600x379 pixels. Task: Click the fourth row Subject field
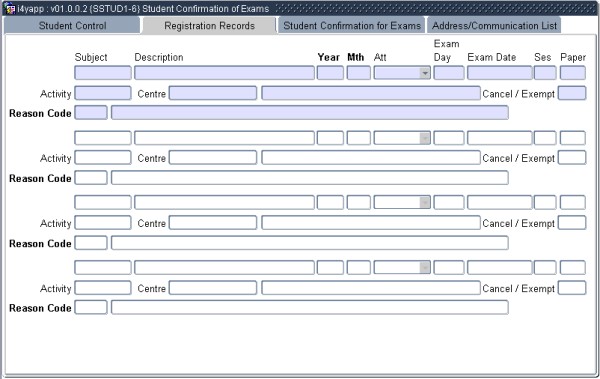(x=103, y=267)
